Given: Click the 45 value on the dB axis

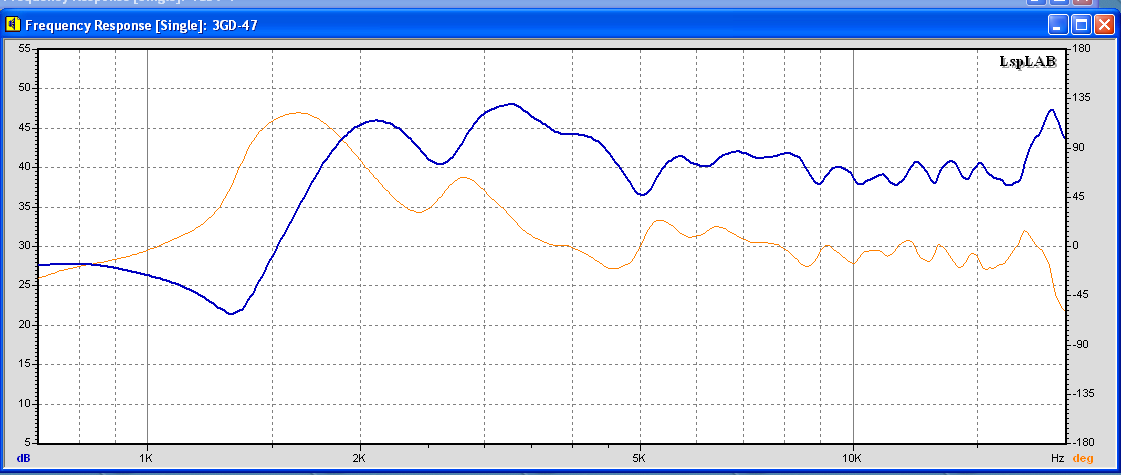Looking at the screenshot, I should pos(24,128).
